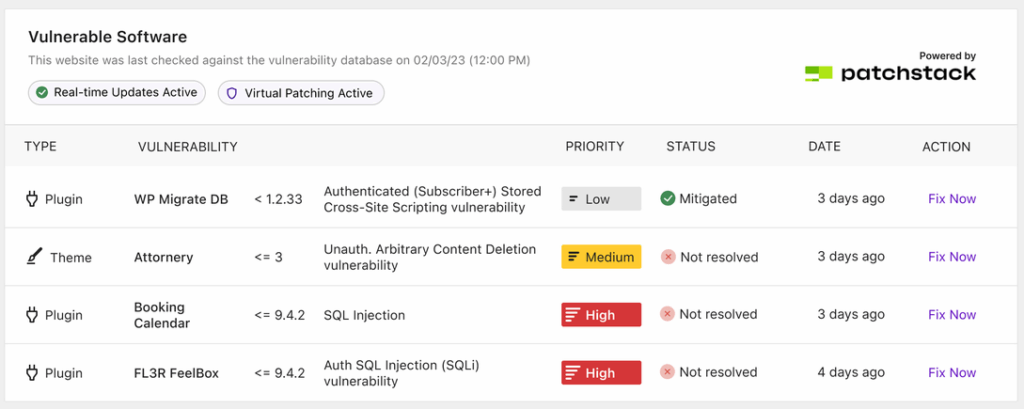
Task: Toggle the Virtual Patching Active badge
Action: [301, 93]
